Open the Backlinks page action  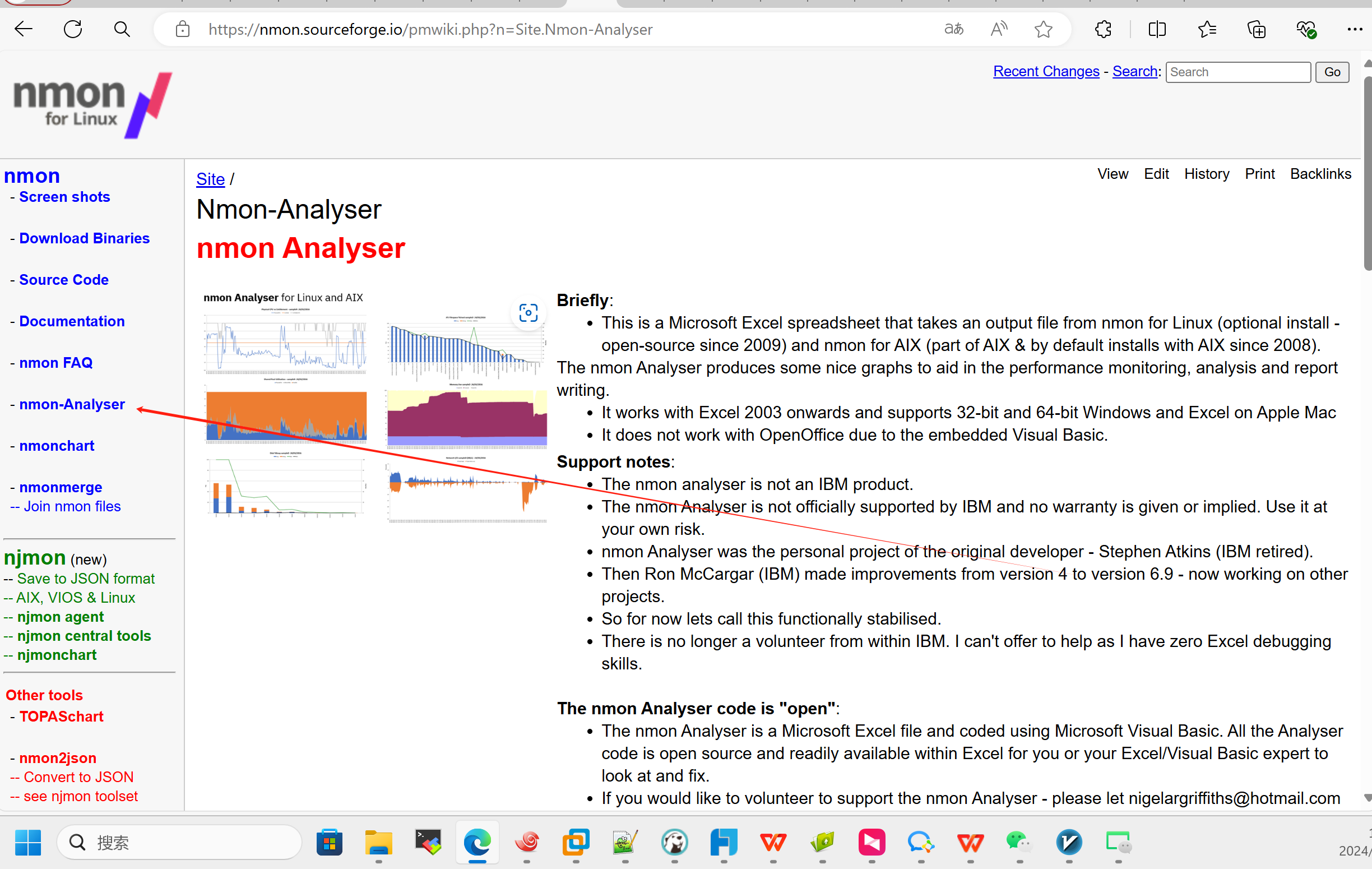click(x=1320, y=174)
